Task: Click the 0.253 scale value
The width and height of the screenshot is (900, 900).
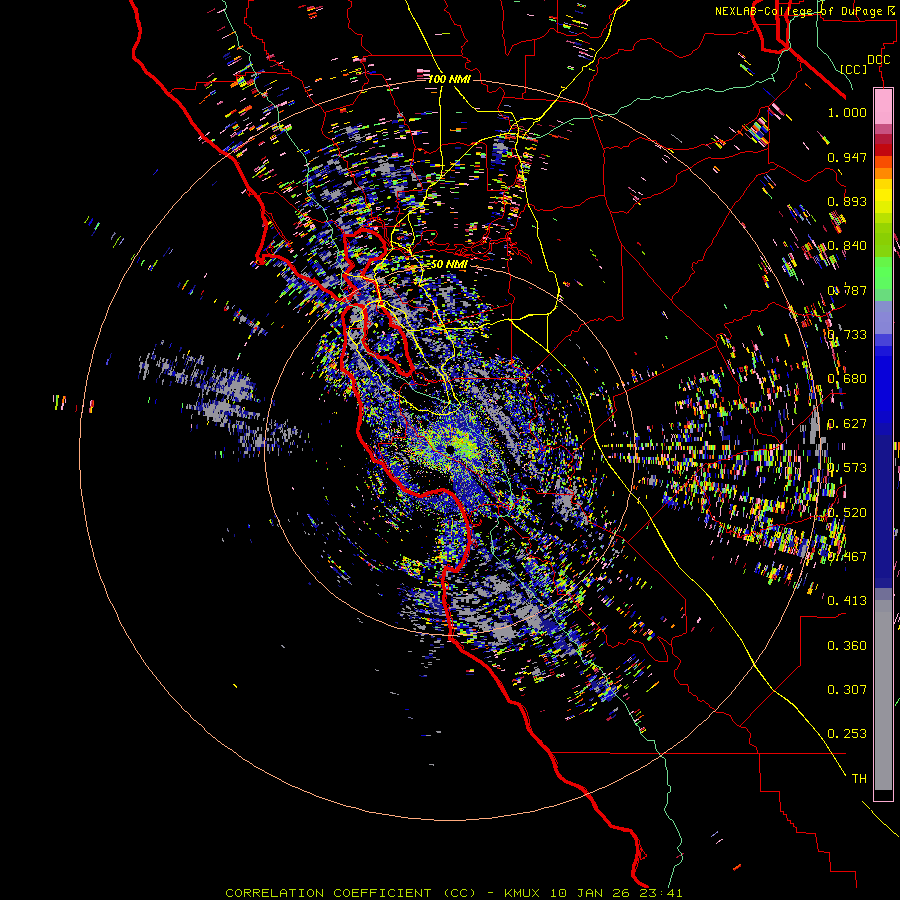Action: tap(847, 734)
